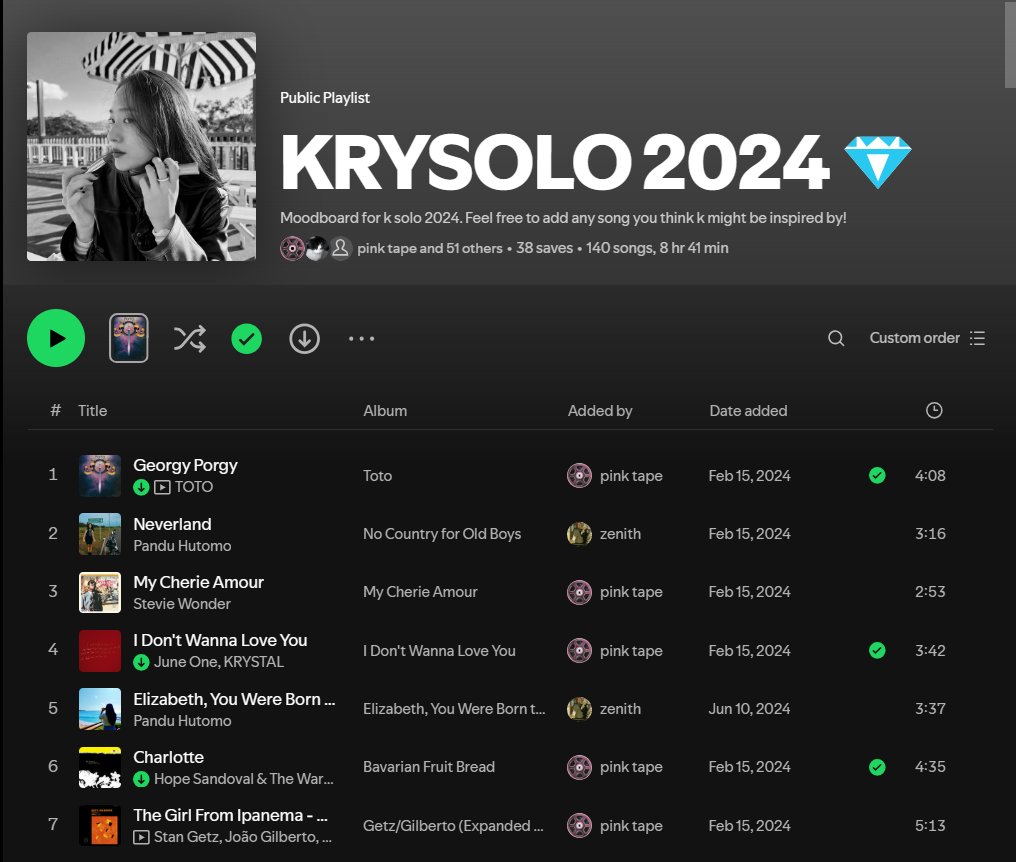This screenshot has height=862, width=1016.
Task: Open Elizabeth, You Were Born album link
Action: coord(454,709)
